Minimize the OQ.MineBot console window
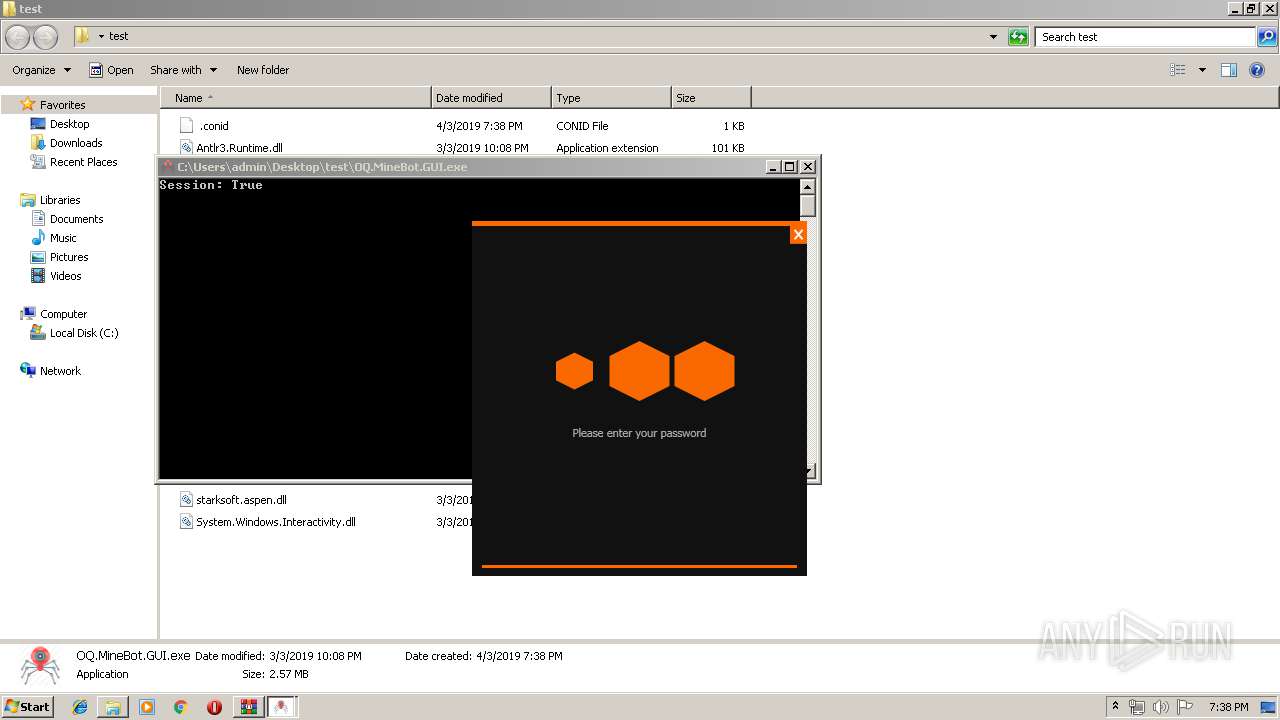Image resolution: width=1280 pixels, height=720 pixels. pyautogui.click(x=773, y=167)
